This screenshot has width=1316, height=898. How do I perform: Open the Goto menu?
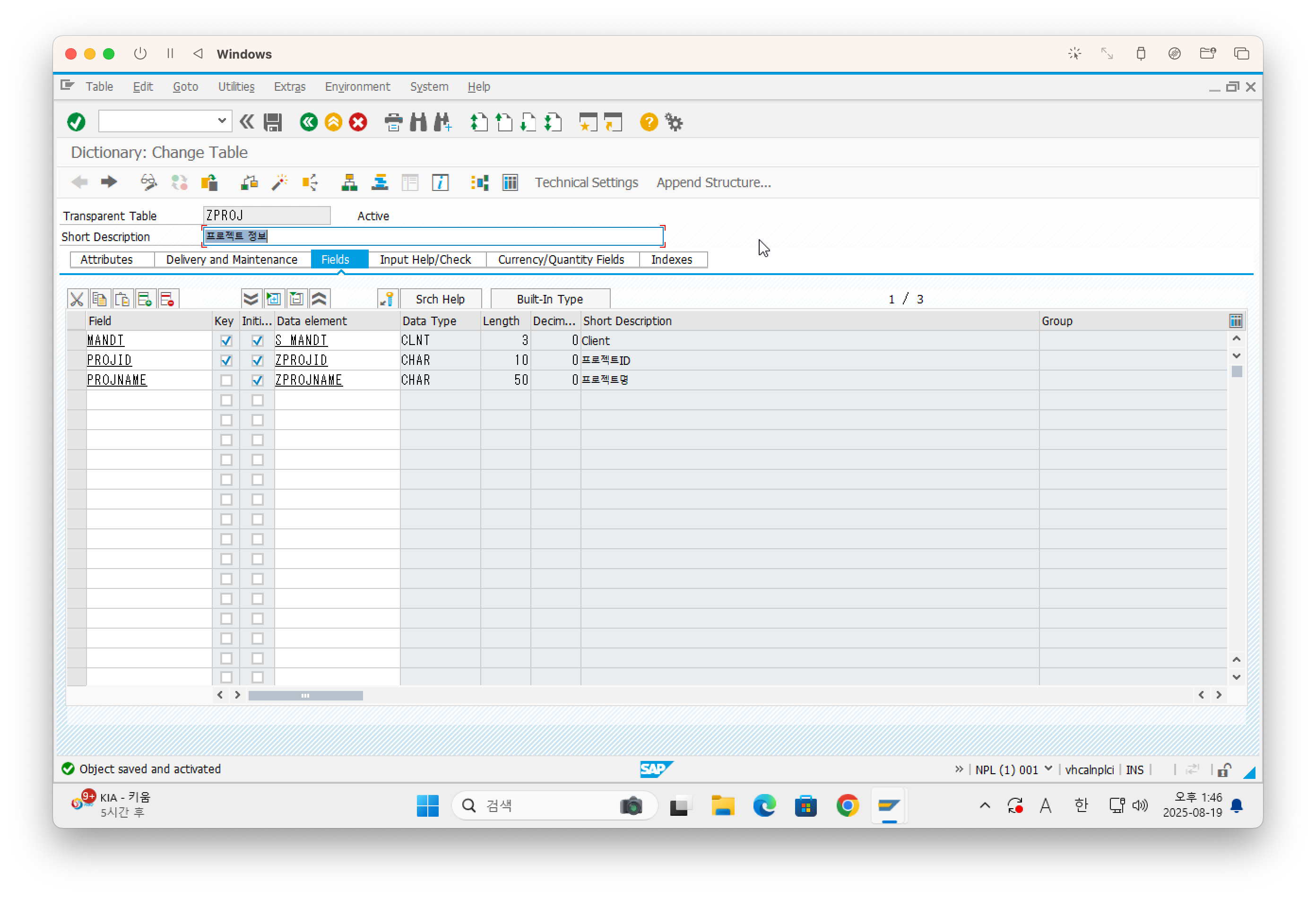coord(185,86)
